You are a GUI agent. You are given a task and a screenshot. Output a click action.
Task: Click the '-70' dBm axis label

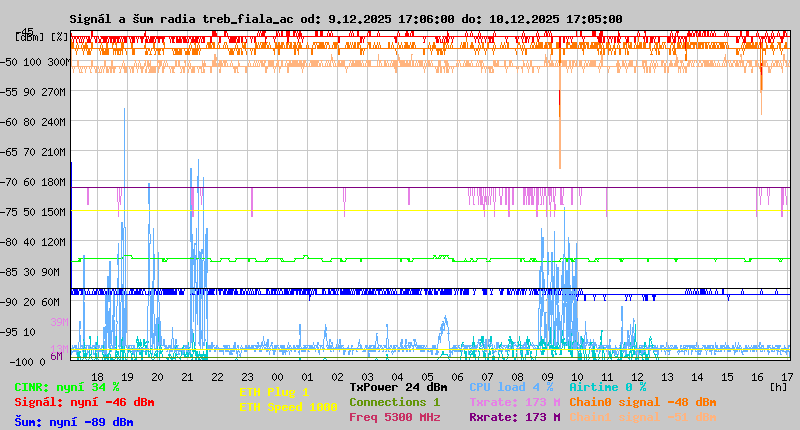pyautogui.click(x=9, y=182)
